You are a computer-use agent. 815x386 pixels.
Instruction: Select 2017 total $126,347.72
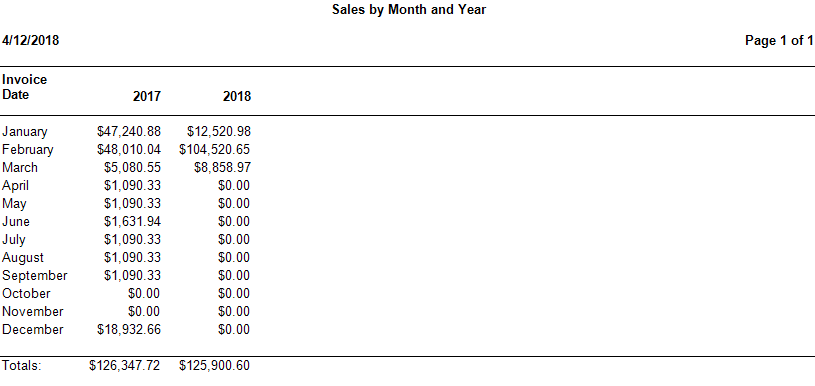pos(125,366)
